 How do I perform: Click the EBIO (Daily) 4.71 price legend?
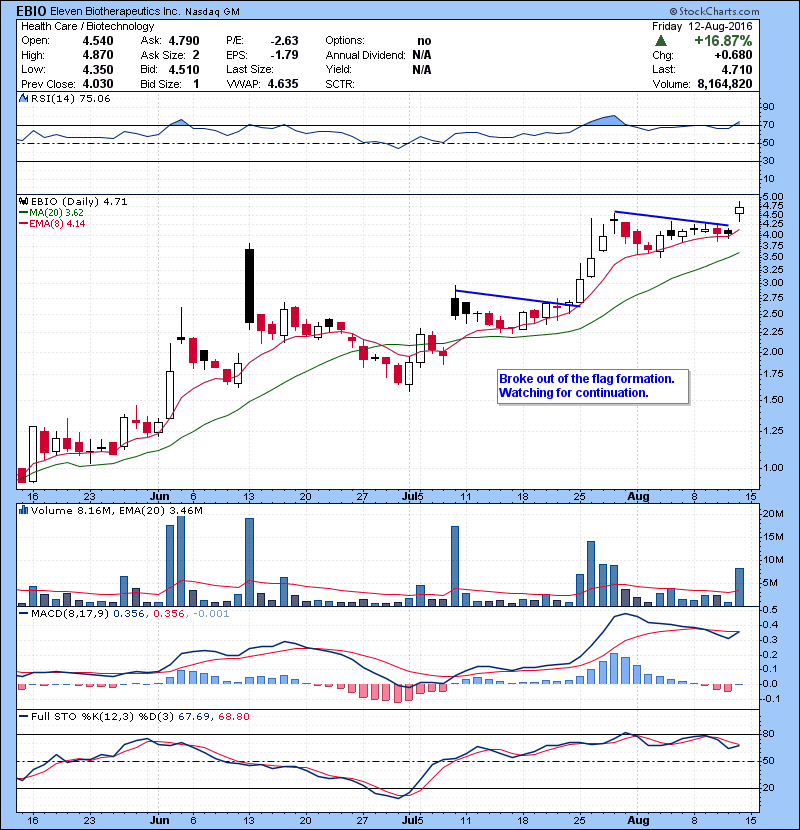pos(79,201)
